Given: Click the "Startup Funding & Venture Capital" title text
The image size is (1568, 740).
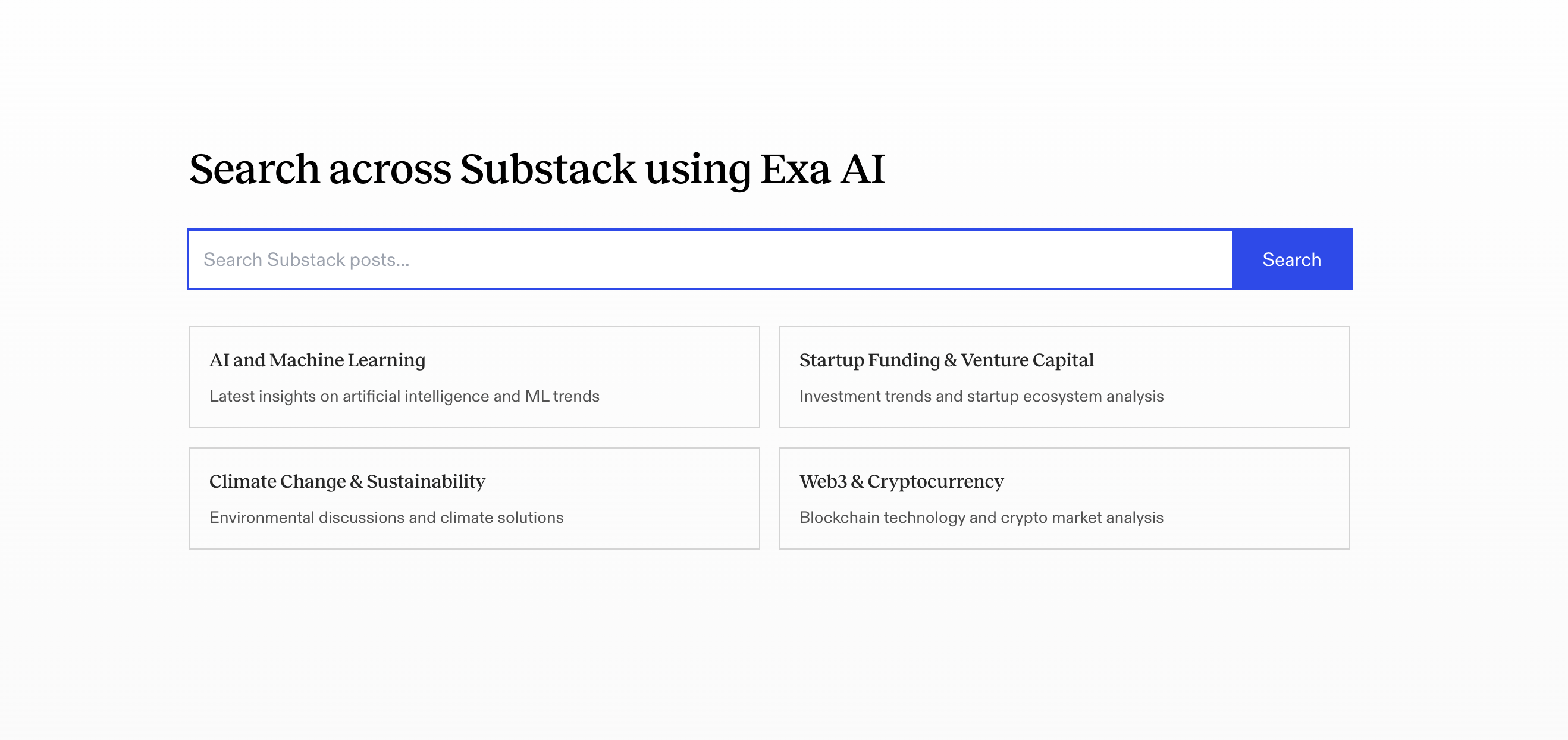Looking at the screenshot, I should tap(946, 360).
